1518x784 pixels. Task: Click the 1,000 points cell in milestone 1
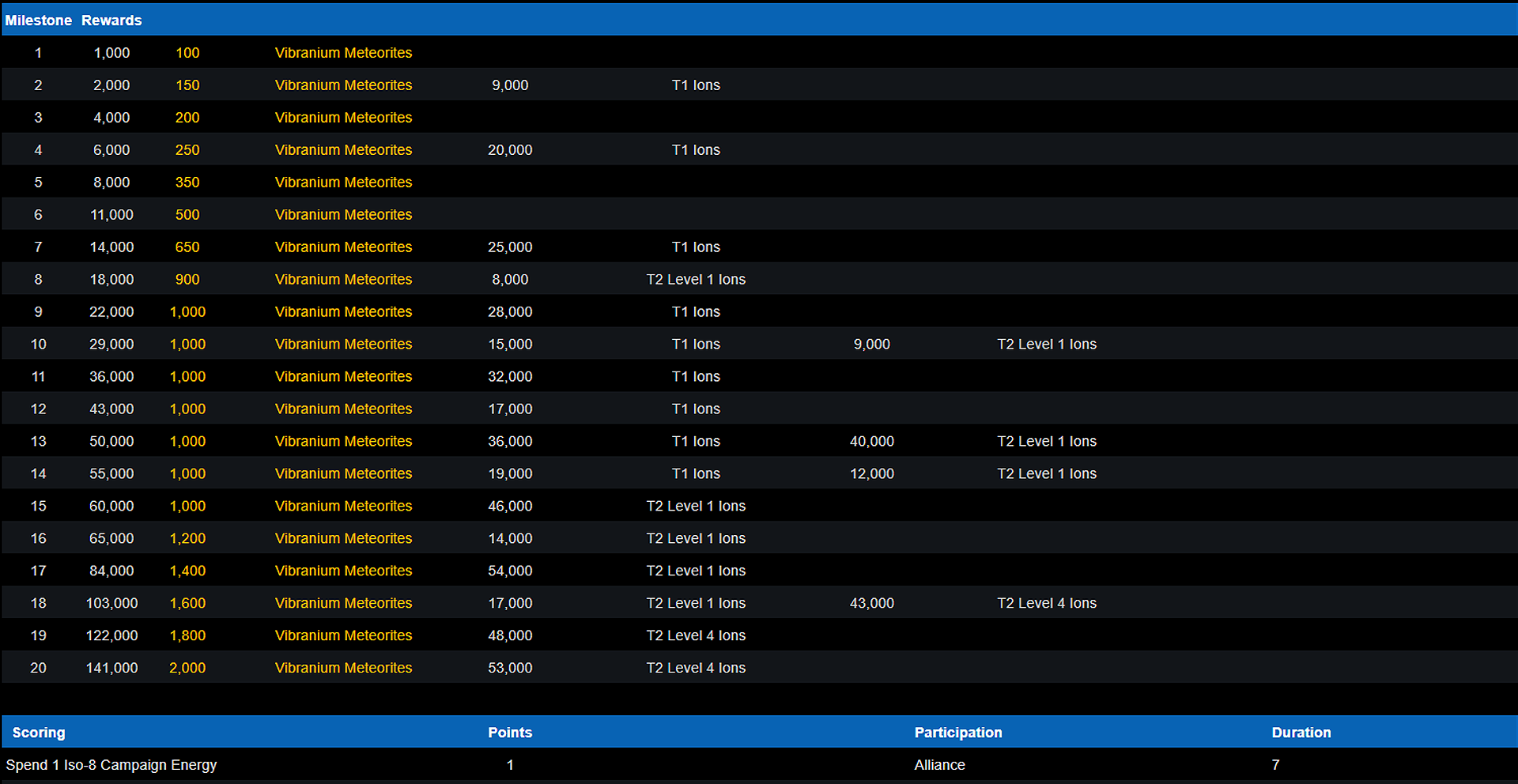coord(111,53)
